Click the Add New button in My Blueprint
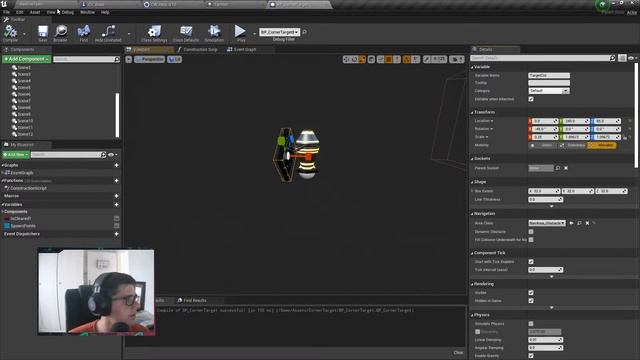Screen dimensions: 640x360 point(16,155)
